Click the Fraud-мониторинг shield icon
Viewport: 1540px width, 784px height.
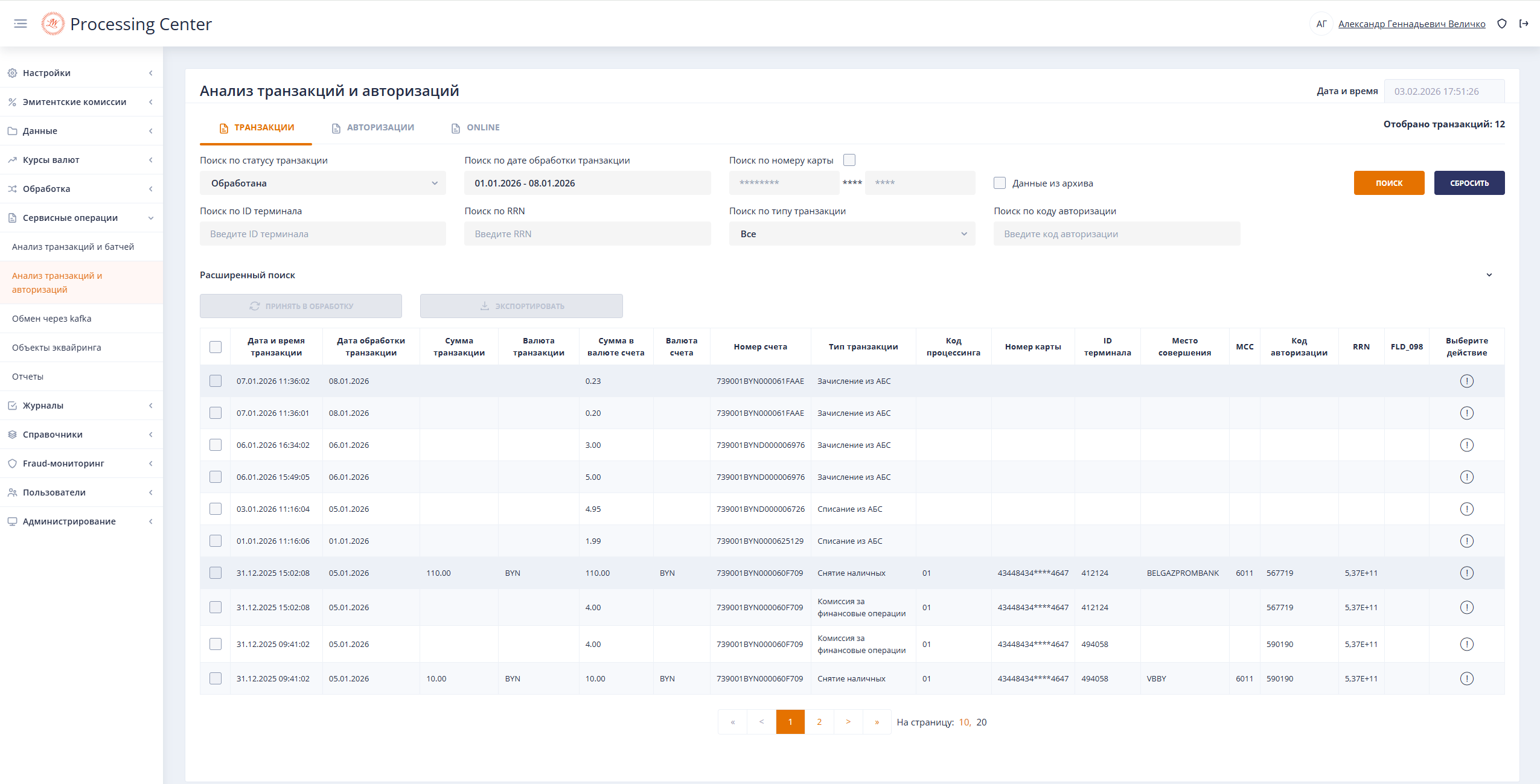pyautogui.click(x=12, y=464)
